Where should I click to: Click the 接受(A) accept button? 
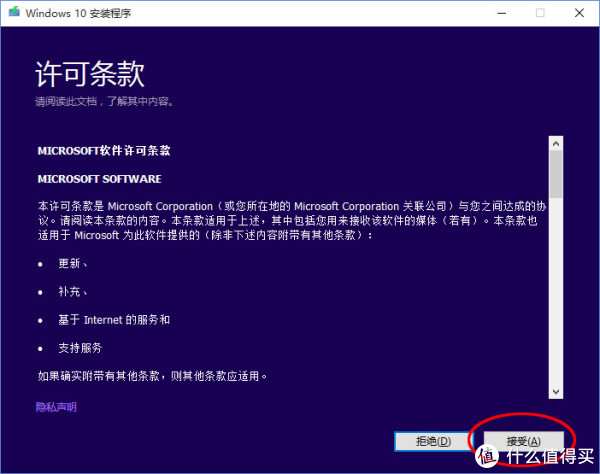(x=523, y=441)
